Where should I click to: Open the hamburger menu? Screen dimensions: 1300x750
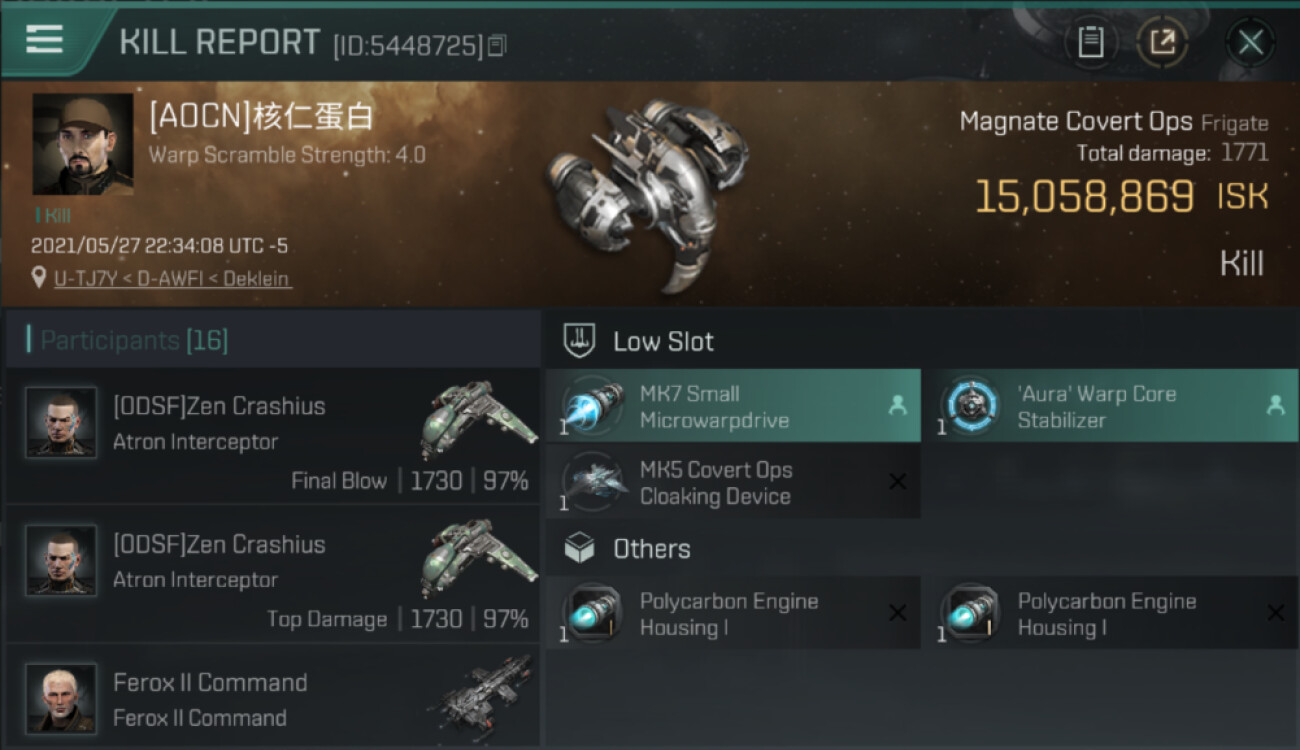tap(45, 40)
